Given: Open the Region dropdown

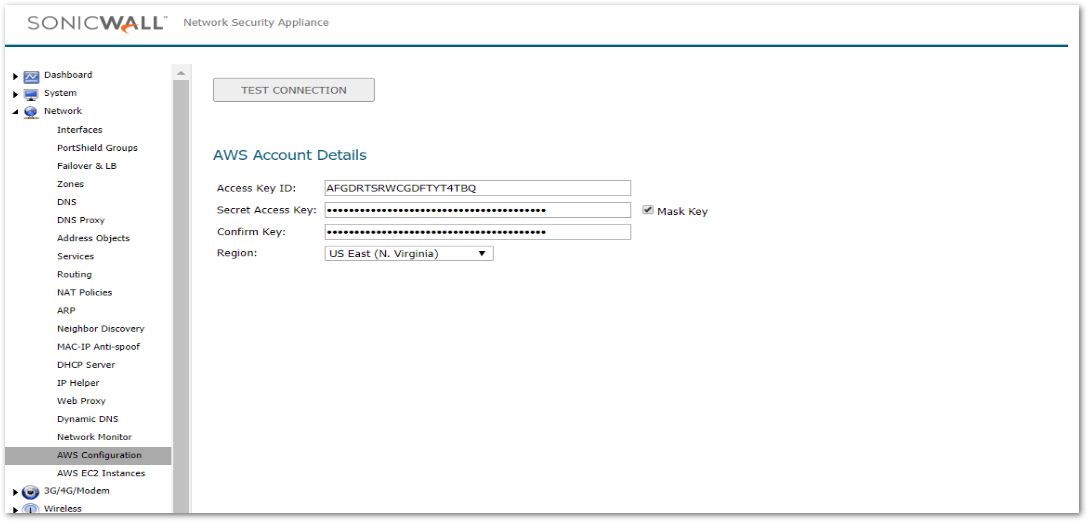Looking at the screenshot, I should click(x=409, y=254).
